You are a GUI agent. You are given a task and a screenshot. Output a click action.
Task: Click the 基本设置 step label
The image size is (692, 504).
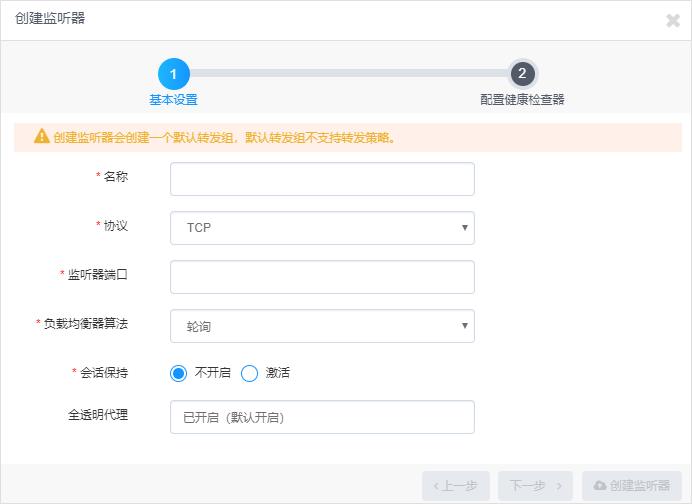173,100
